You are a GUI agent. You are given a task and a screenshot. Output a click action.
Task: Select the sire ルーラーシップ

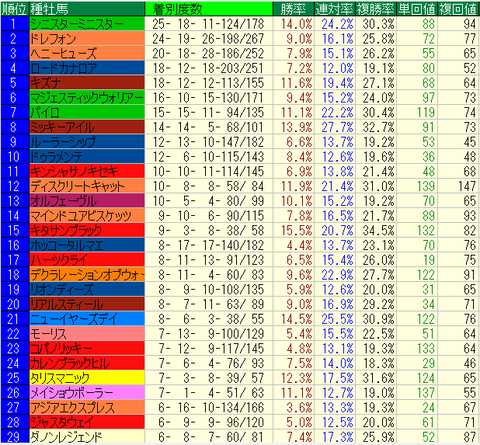click(x=87, y=142)
